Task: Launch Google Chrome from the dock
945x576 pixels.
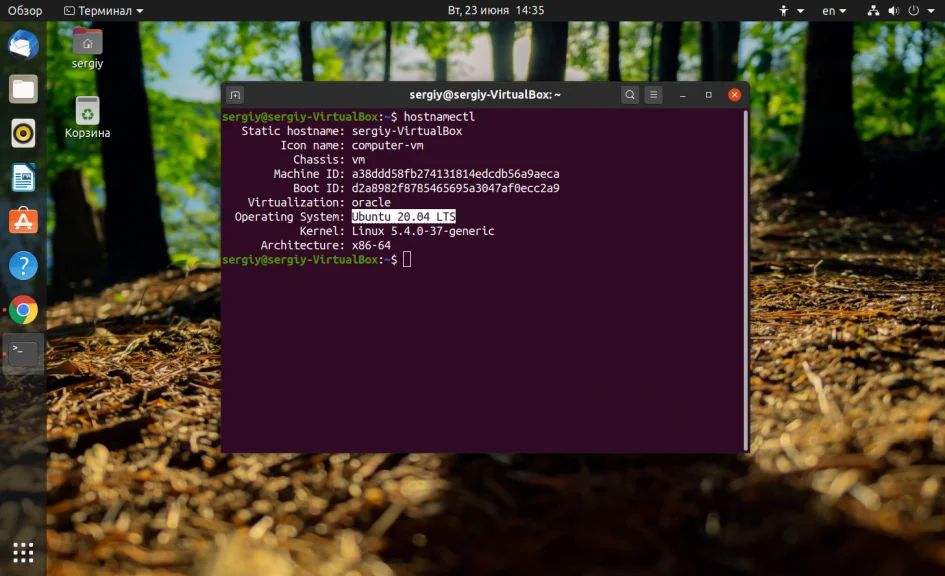Action: point(24,310)
